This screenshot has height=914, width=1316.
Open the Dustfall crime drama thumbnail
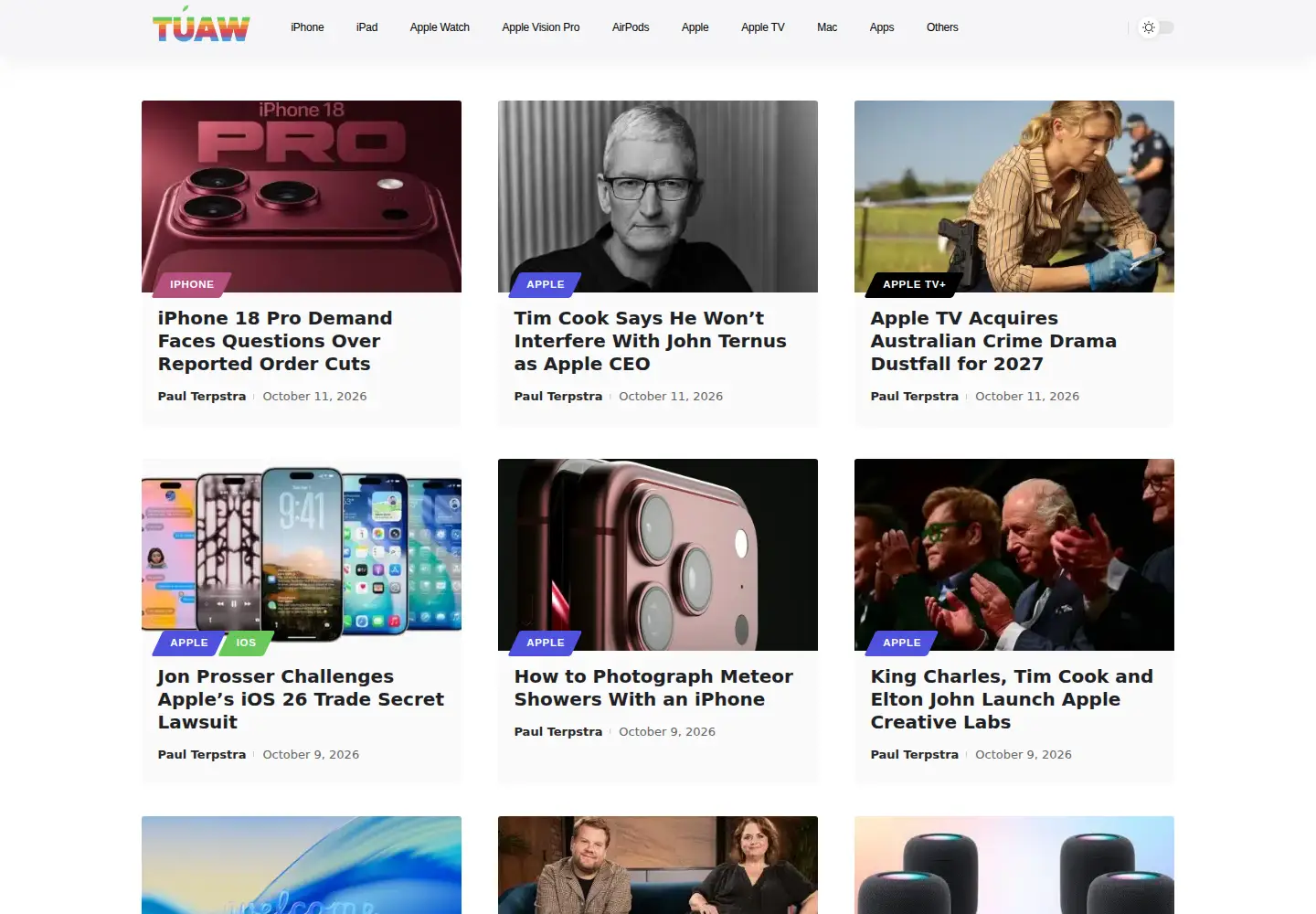[1014, 197]
